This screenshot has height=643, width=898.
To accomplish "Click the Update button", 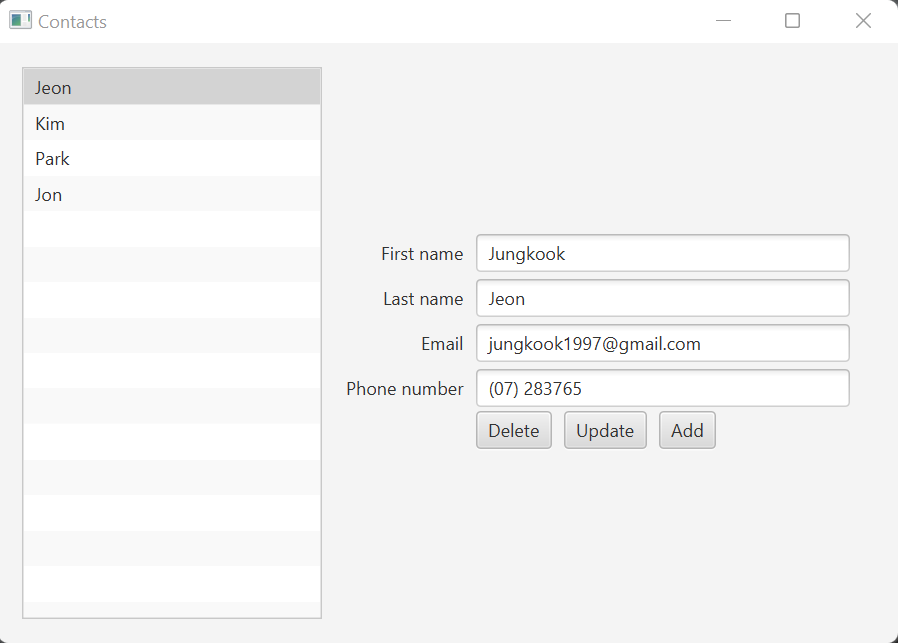I will (x=605, y=430).
